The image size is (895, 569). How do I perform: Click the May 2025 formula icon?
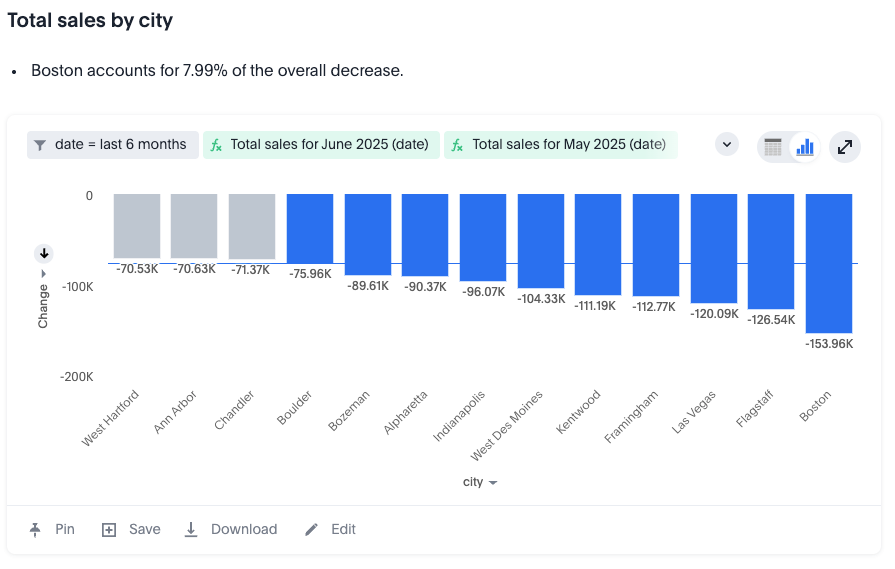click(458, 145)
